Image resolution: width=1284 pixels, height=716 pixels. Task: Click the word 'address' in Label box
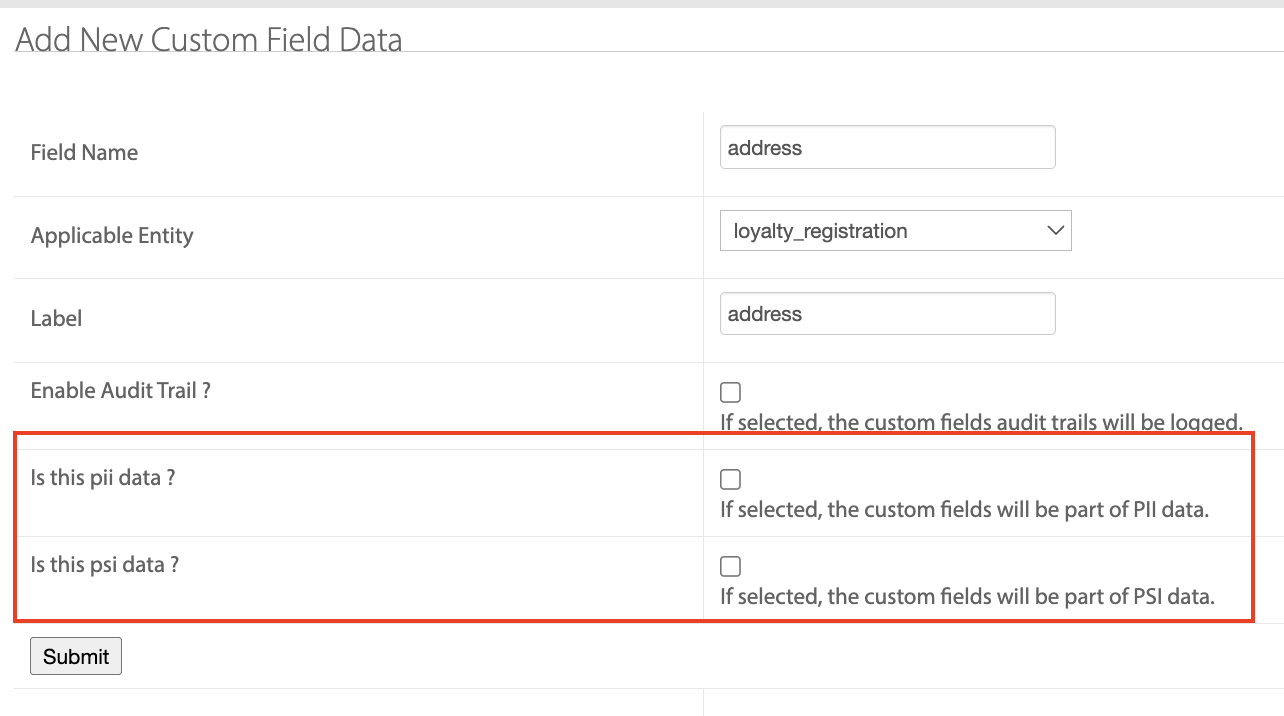tap(765, 314)
